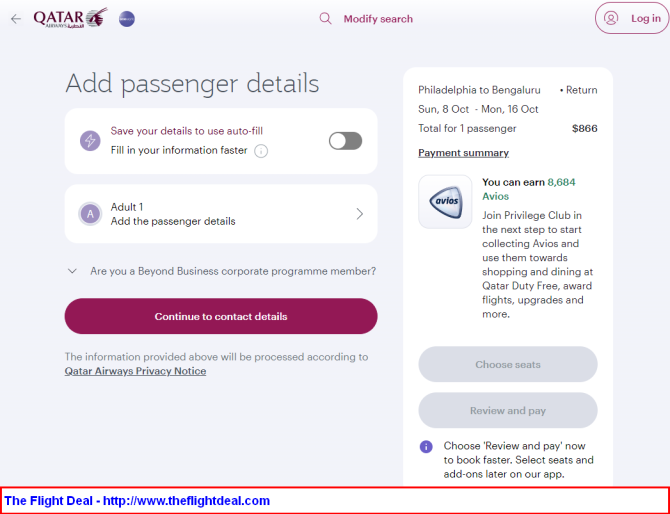
Task: Click Continue to contact details button
Action: pos(221,316)
